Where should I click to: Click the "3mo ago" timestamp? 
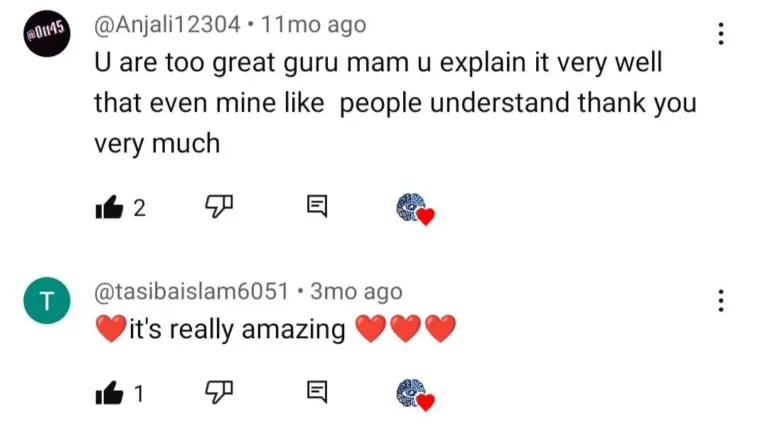coord(356,292)
